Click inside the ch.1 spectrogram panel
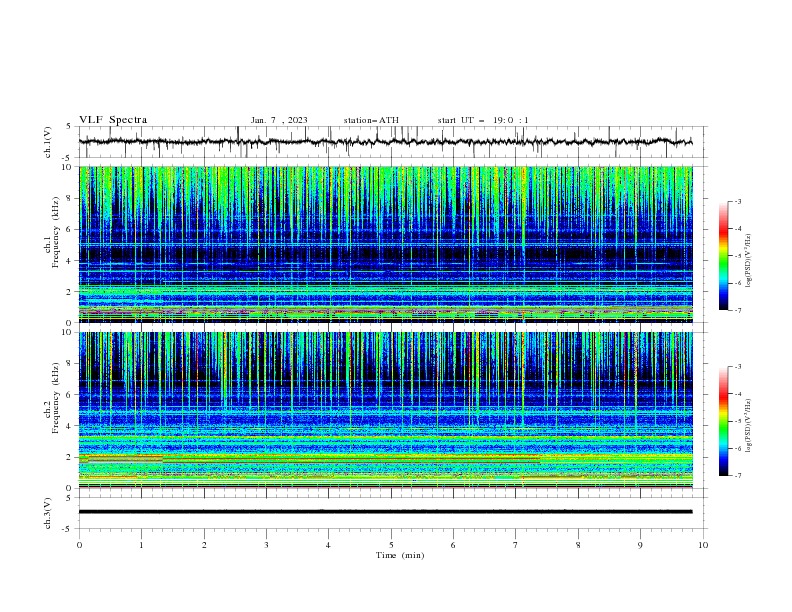This screenshot has height=612, width=792. pyautogui.click(x=385, y=244)
